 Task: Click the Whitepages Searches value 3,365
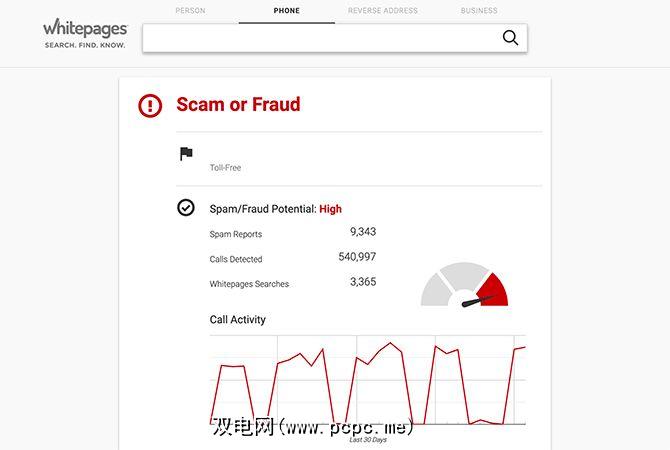pyautogui.click(x=362, y=282)
